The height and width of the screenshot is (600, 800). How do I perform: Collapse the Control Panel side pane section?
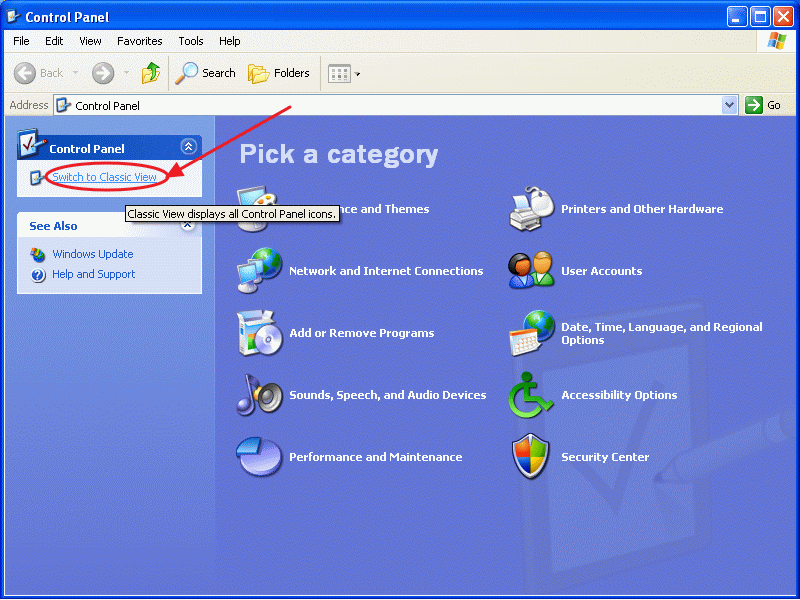(x=188, y=147)
